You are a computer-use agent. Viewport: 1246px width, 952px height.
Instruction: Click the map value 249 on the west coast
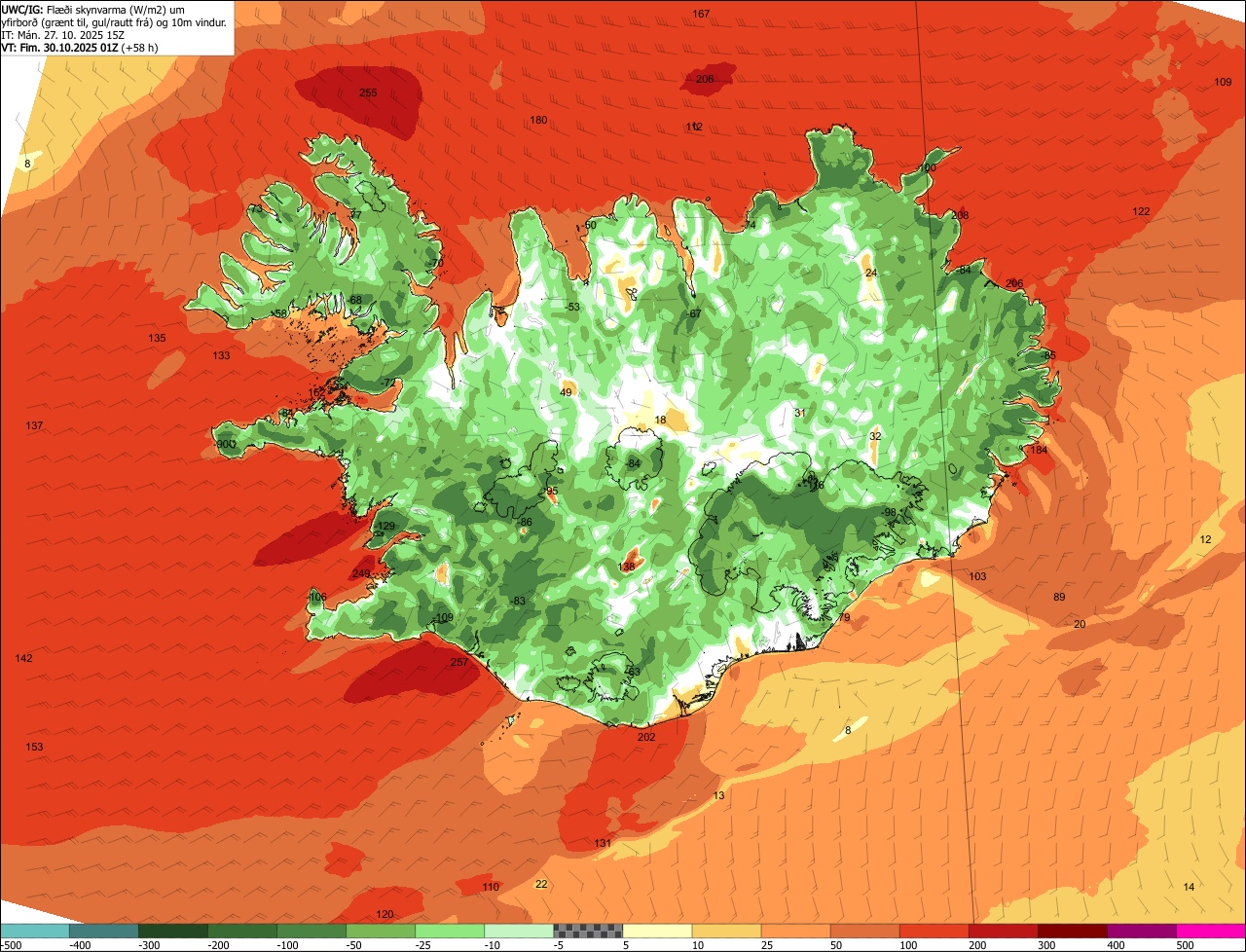point(361,574)
